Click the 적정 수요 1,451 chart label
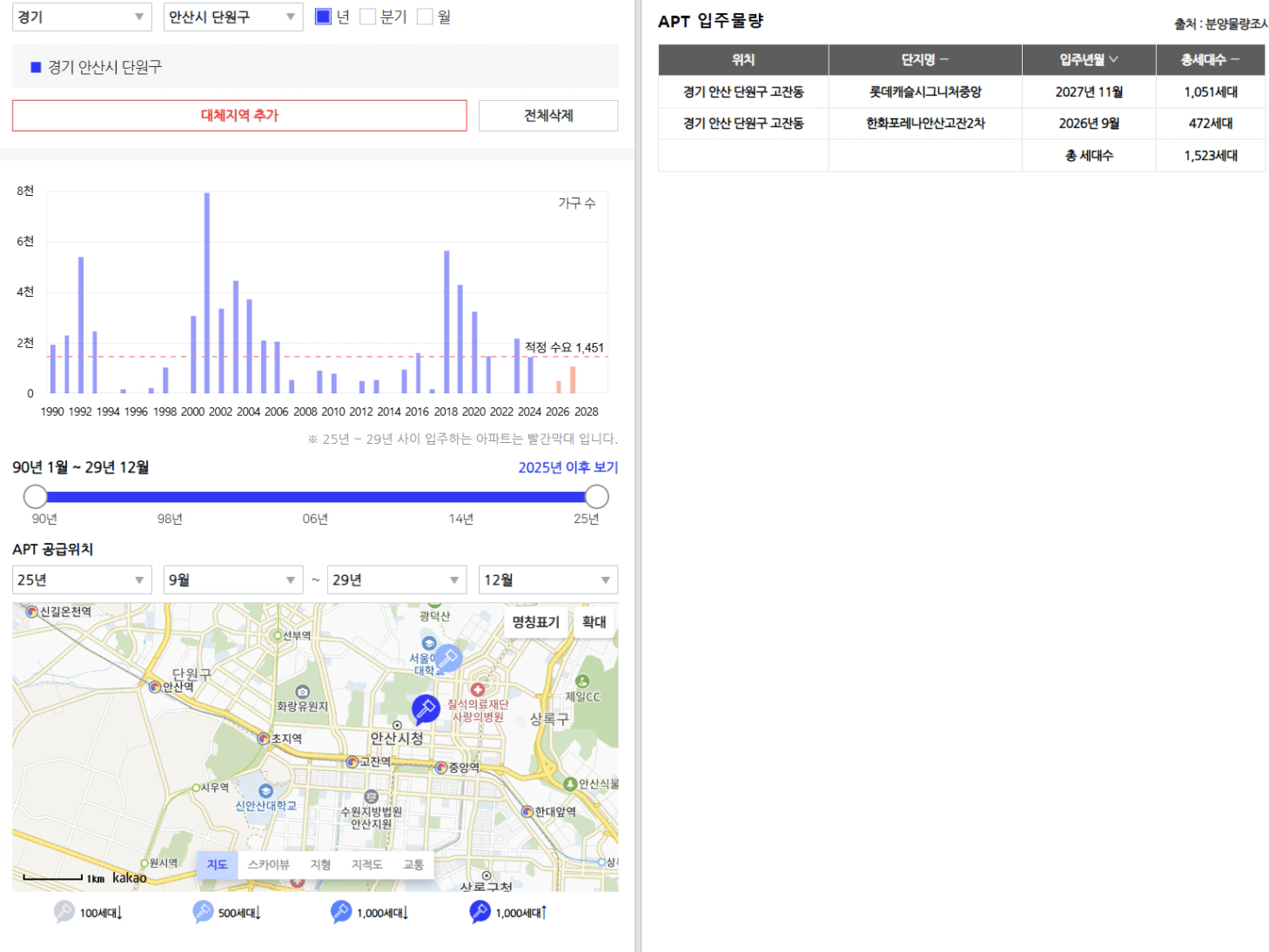Viewport: 1269px width, 952px height. (564, 347)
